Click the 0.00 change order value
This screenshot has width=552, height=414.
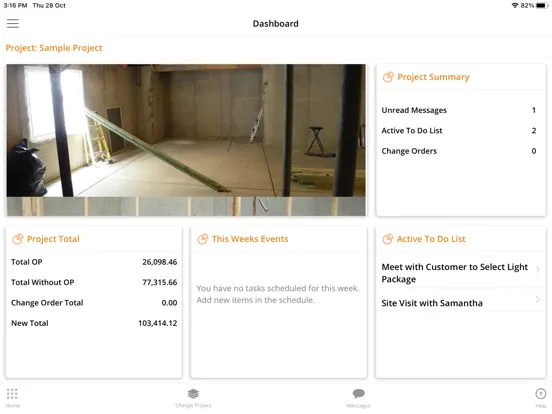pos(169,303)
